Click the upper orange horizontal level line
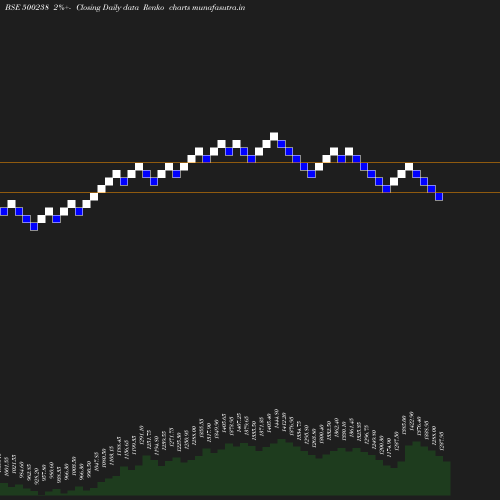Screen dimensions: 500x500 [x=250, y=163]
